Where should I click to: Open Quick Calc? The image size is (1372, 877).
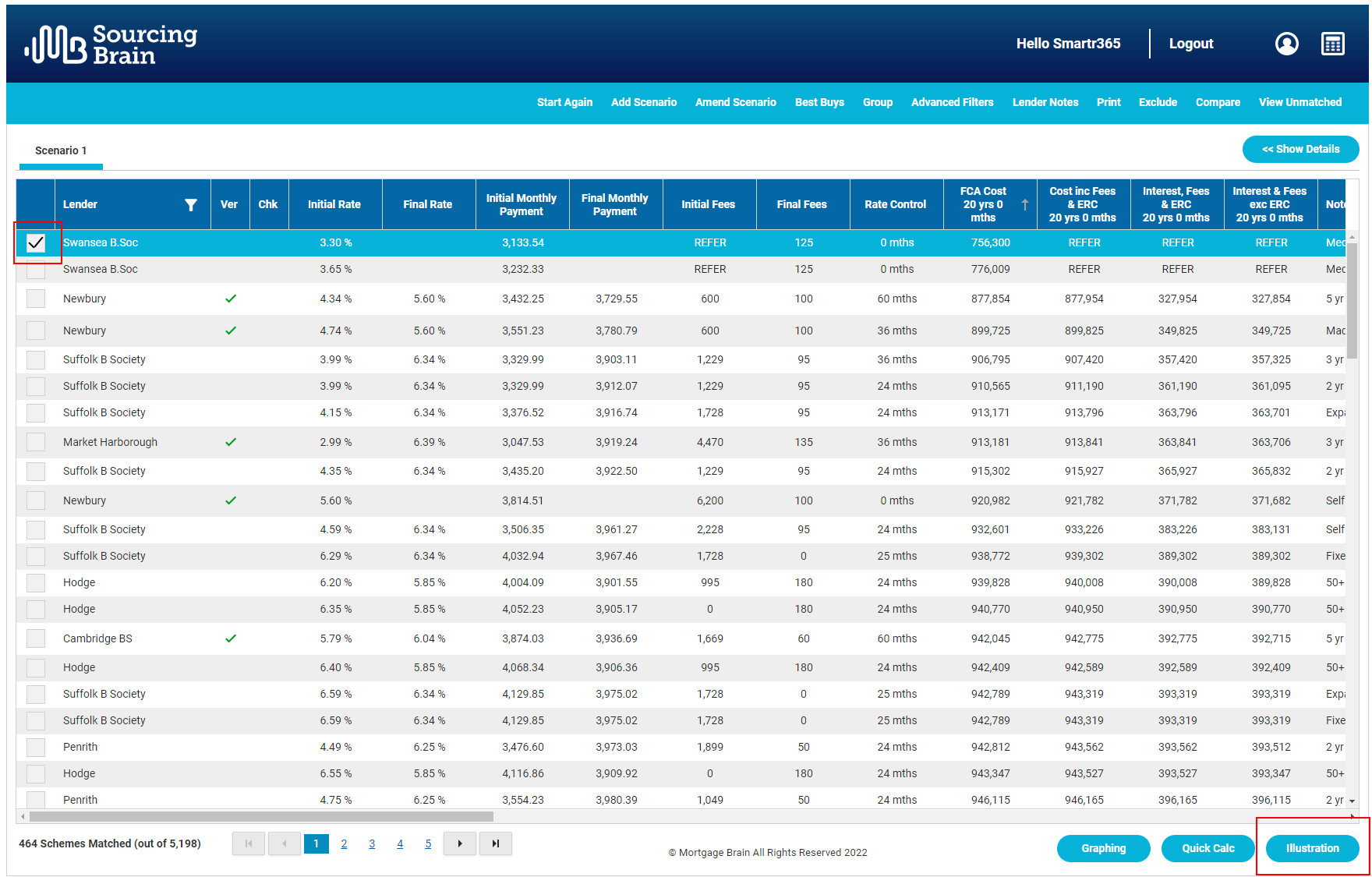click(1208, 848)
